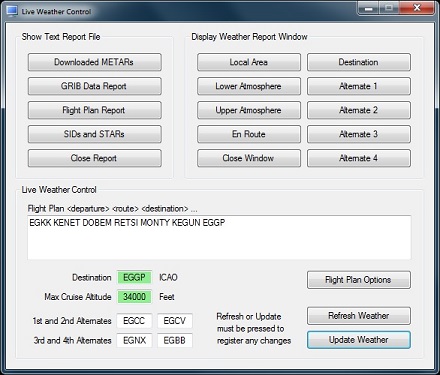This screenshot has width=440, height=375.
Task: Click the 'Show Text Report File' group label
Action: pos(61,37)
